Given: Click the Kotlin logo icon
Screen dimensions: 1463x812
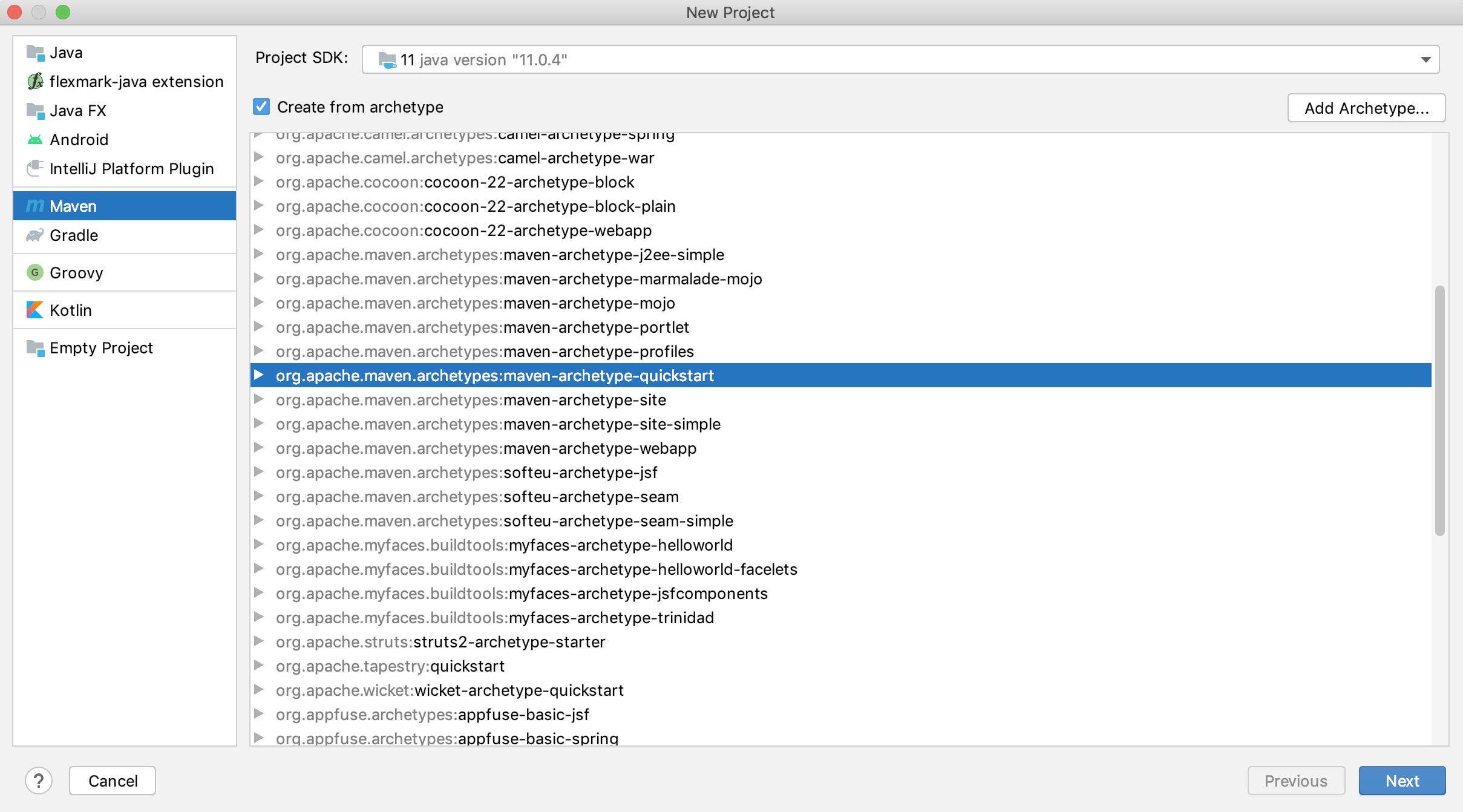Looking at the screenshot, I should [x=35, y=310].
